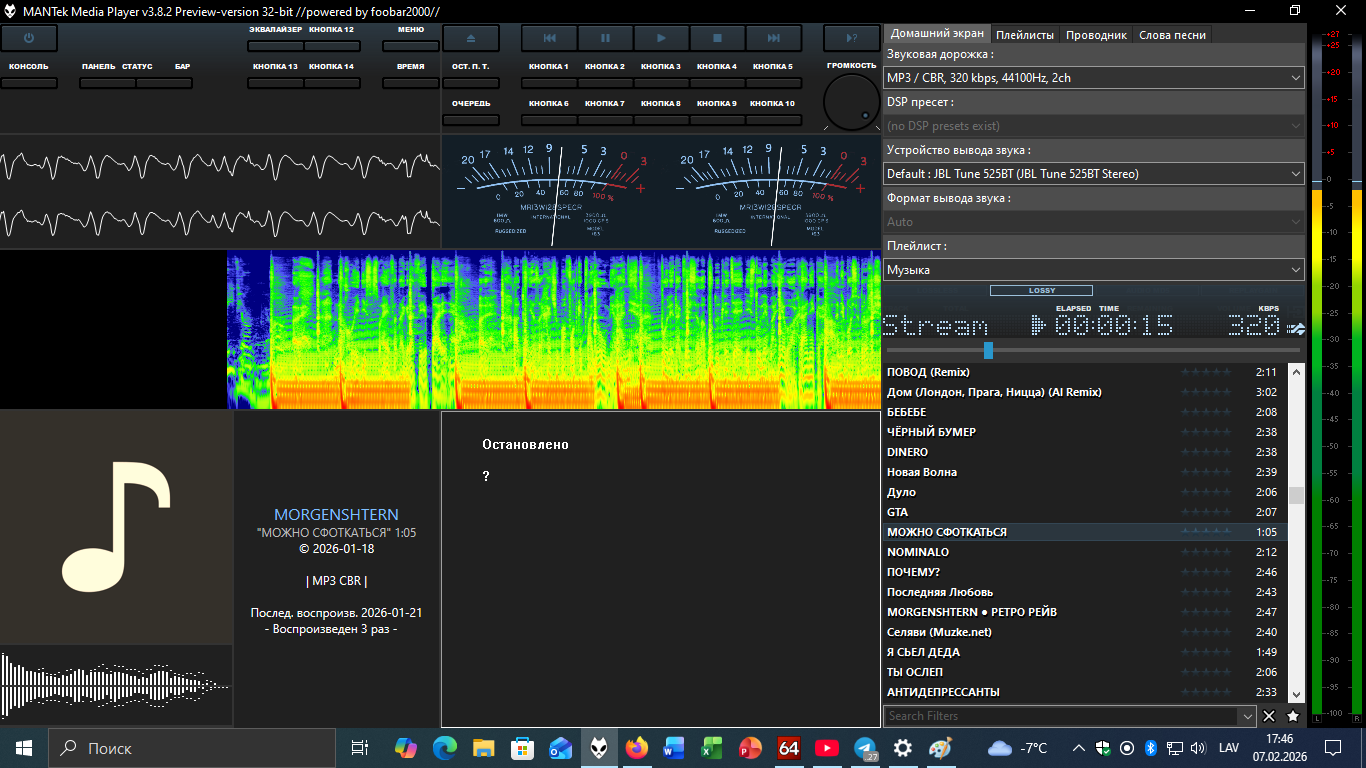Screen dimensions: 1366x768
Task: Toggle the button under ОЧЕРЕДЬ label
Action: coord(470,120)
